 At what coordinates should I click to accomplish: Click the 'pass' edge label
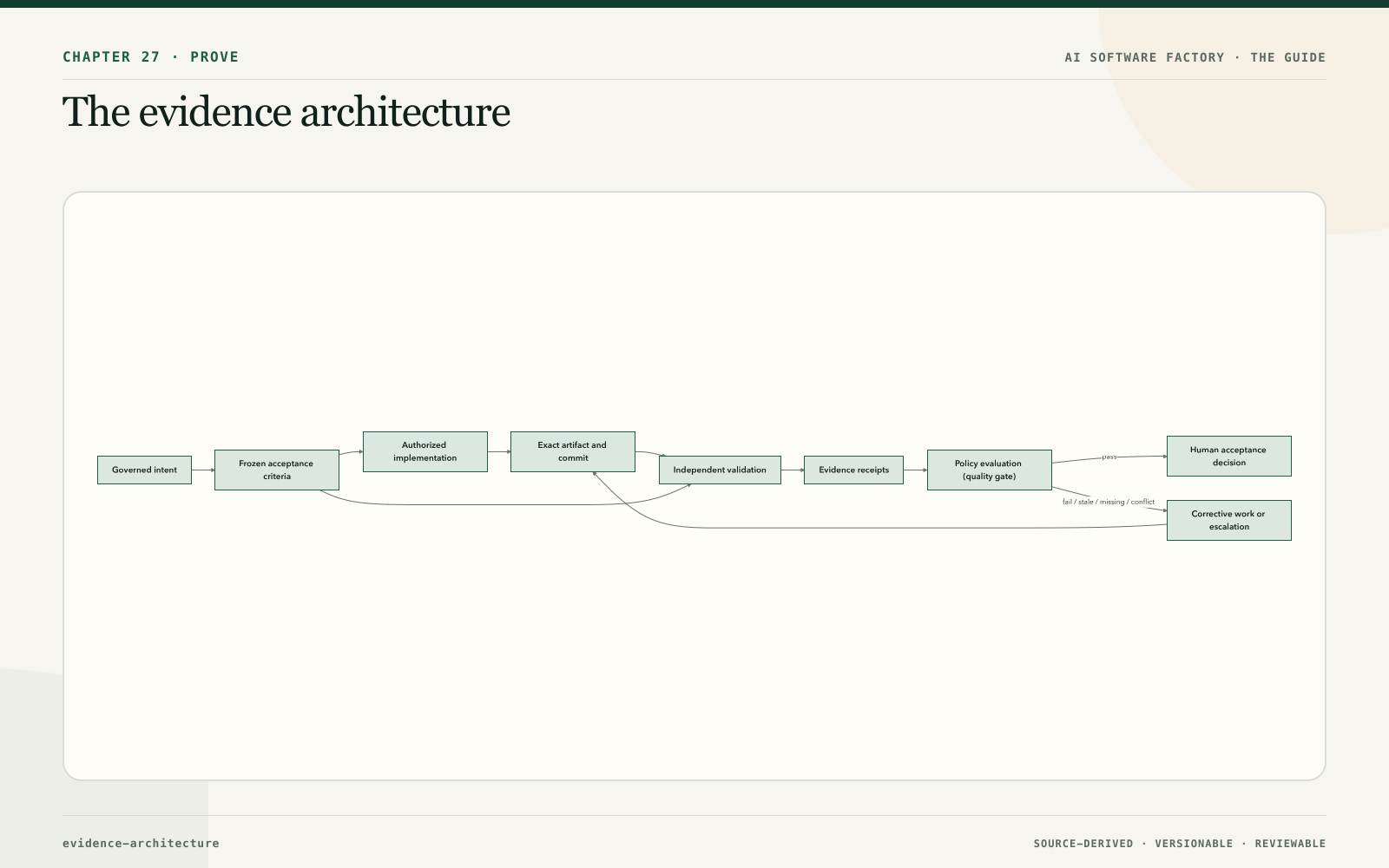[1109, 457]
